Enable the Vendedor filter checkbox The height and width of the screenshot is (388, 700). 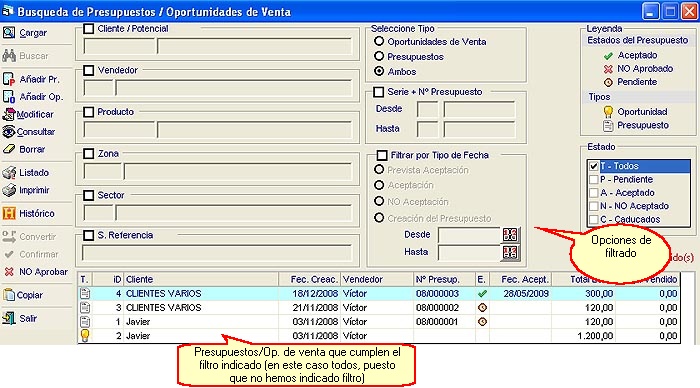point(88,70)
